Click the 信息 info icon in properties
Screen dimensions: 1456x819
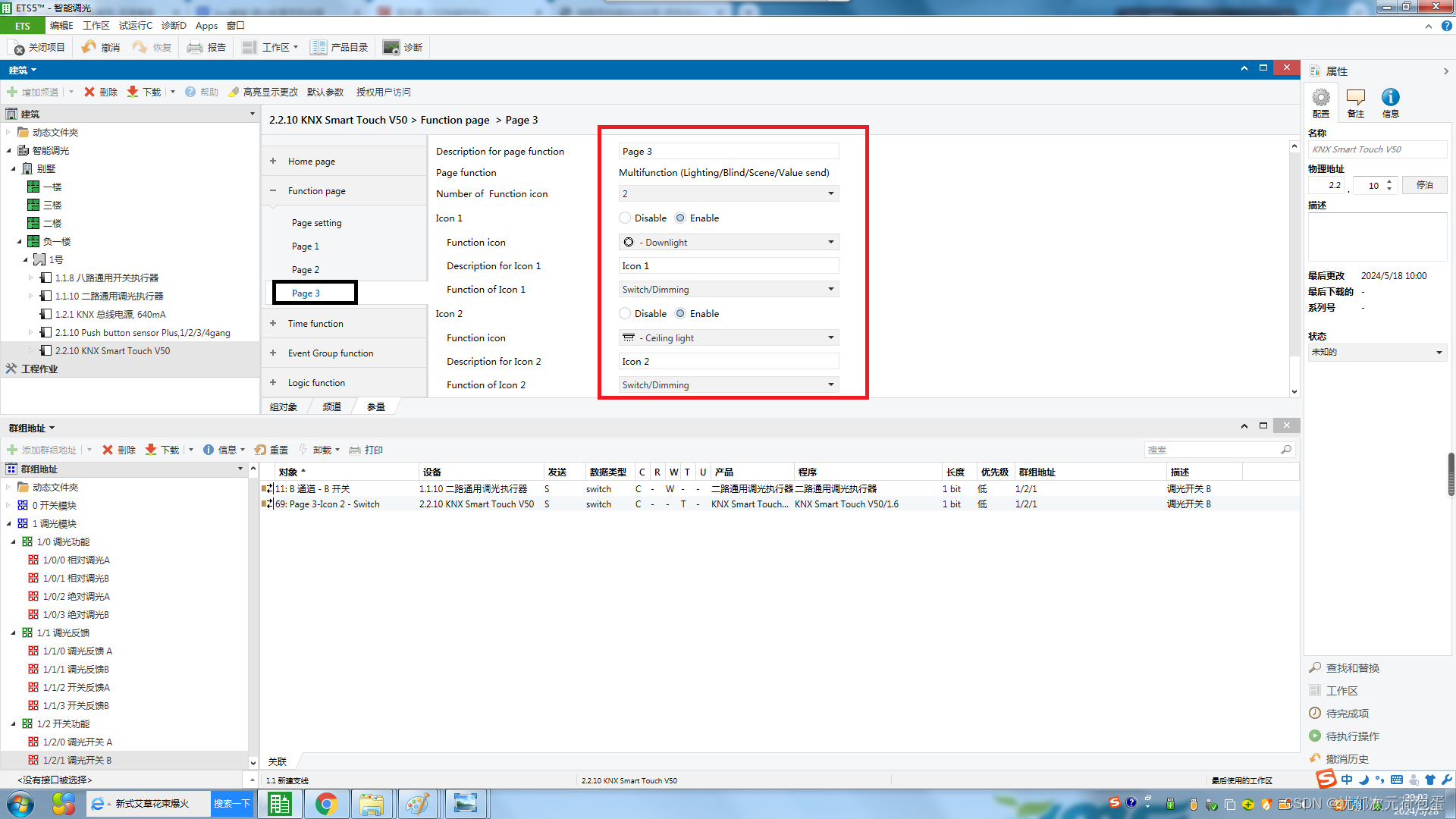point(1390,98)
